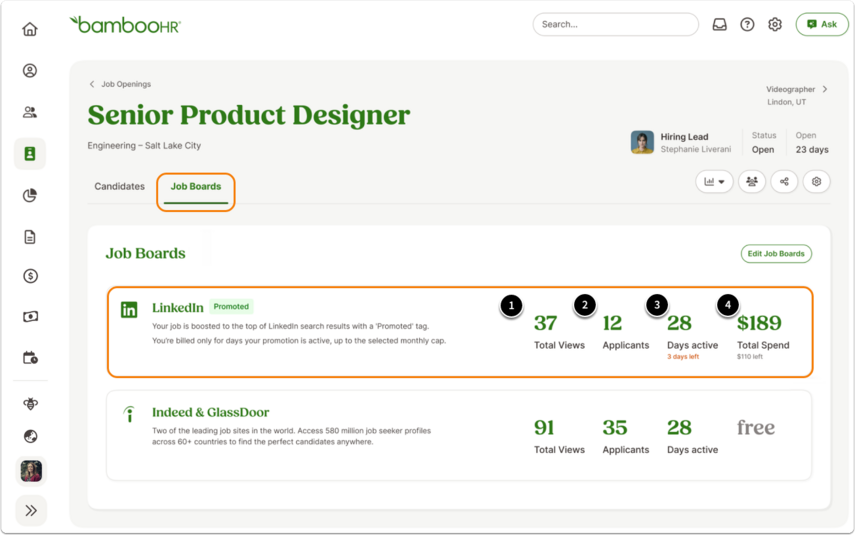The width and height of the screenshot is (855, 535).
Task: Click Indeed's 35 Applicants value
Action: [615, 428]
